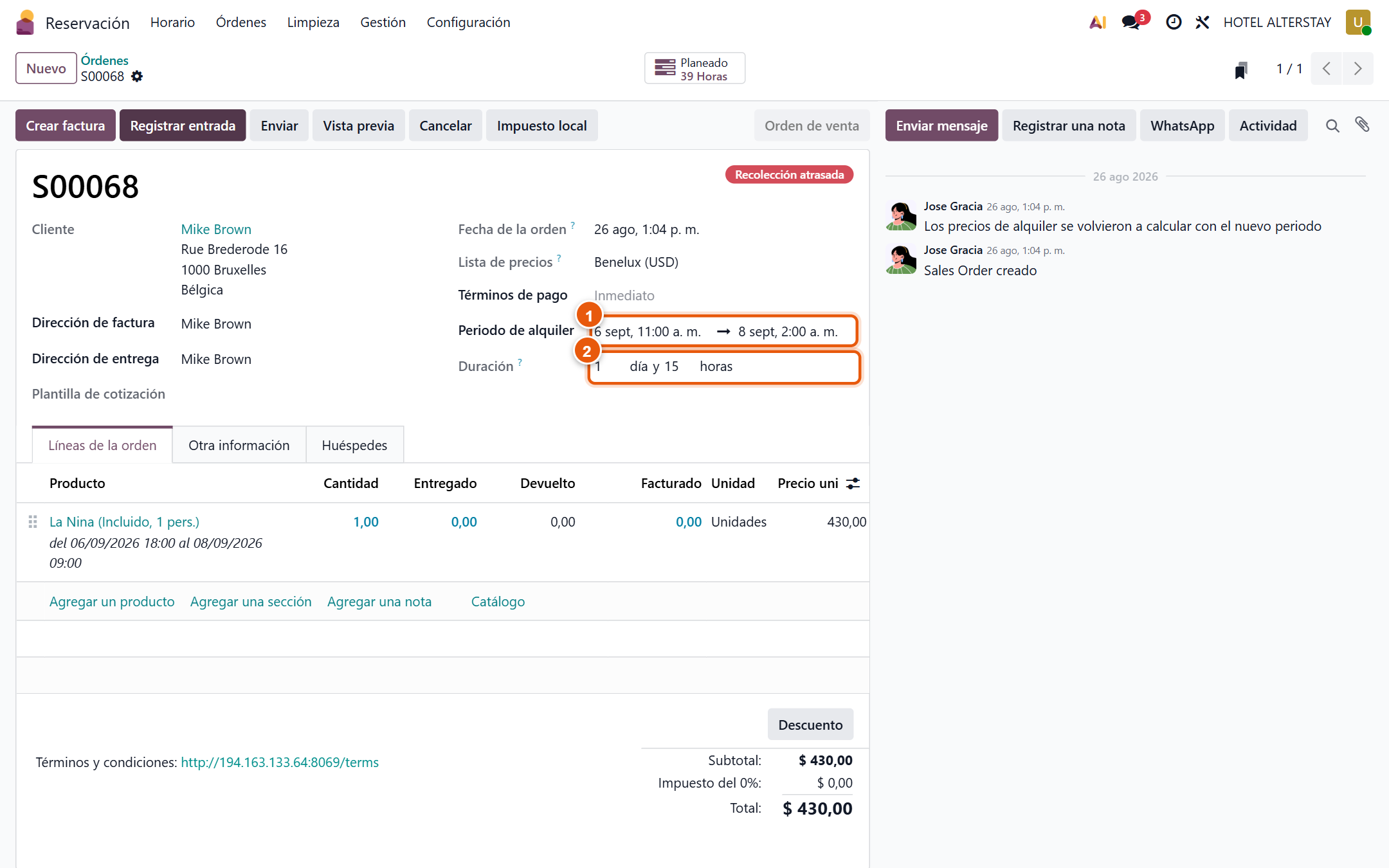Screen dimensions: 1389x868
Task: Click the Planeado 39 Horas stat button
Action: (x=695, y=69)
